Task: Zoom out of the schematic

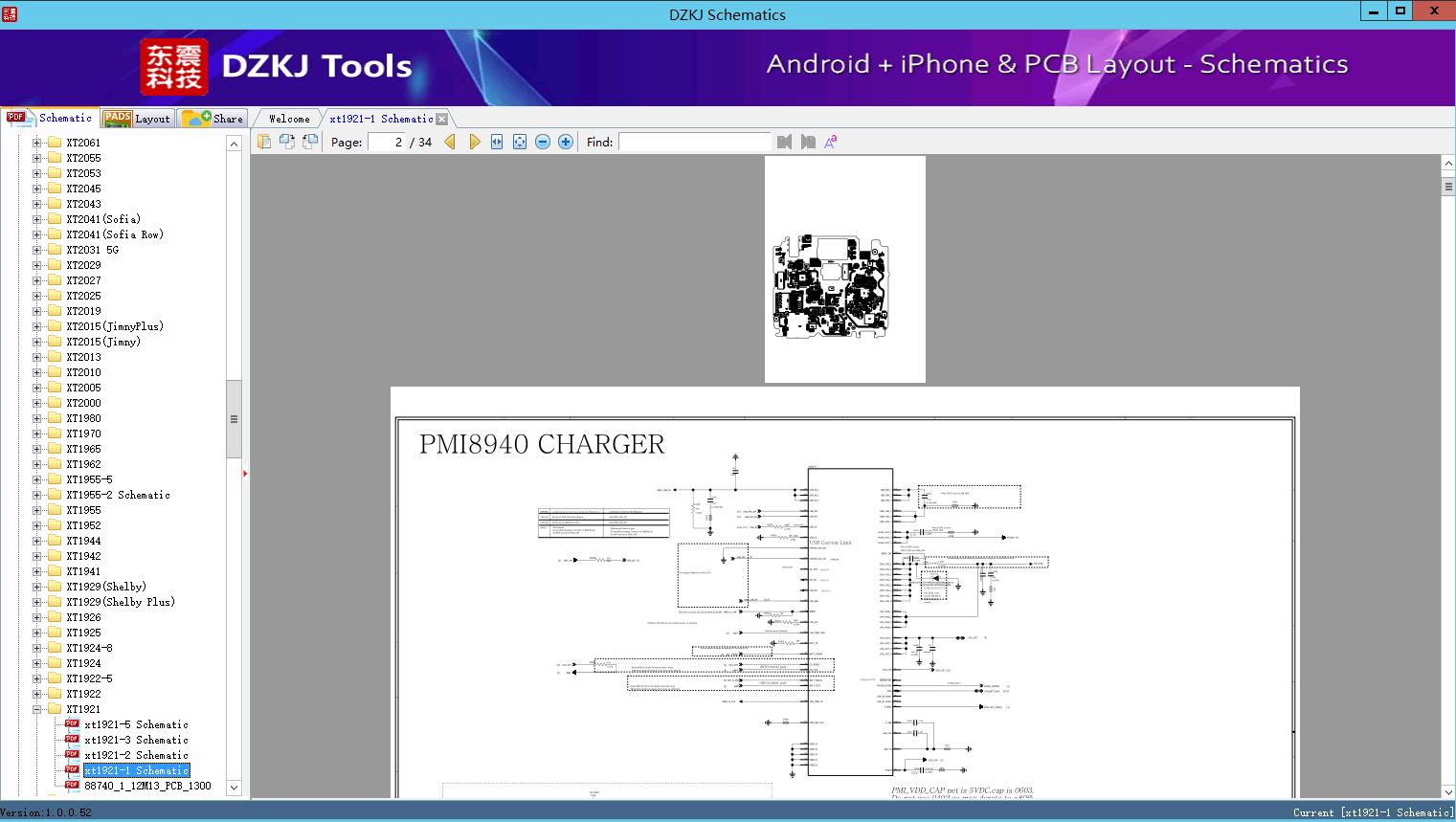Action: [x=543, y=142]
